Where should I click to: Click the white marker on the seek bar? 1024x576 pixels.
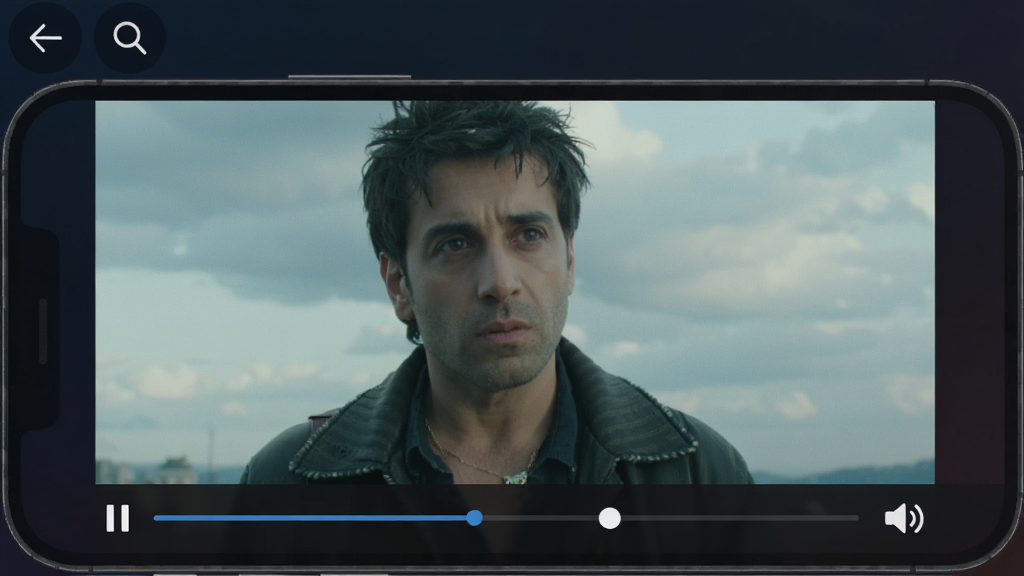(x=609, y=519)
